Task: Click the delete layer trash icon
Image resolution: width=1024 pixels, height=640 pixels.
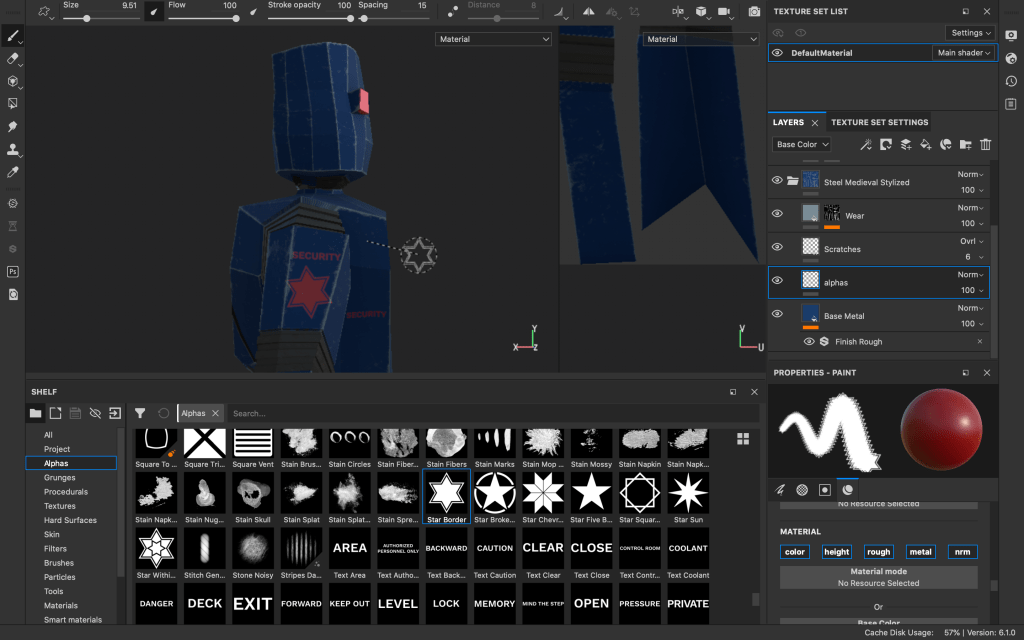Action: (985, 145)
